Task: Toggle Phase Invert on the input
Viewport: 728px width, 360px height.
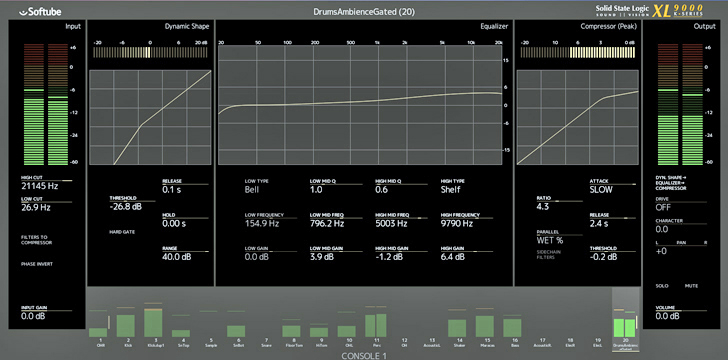Action: point(37,264)
